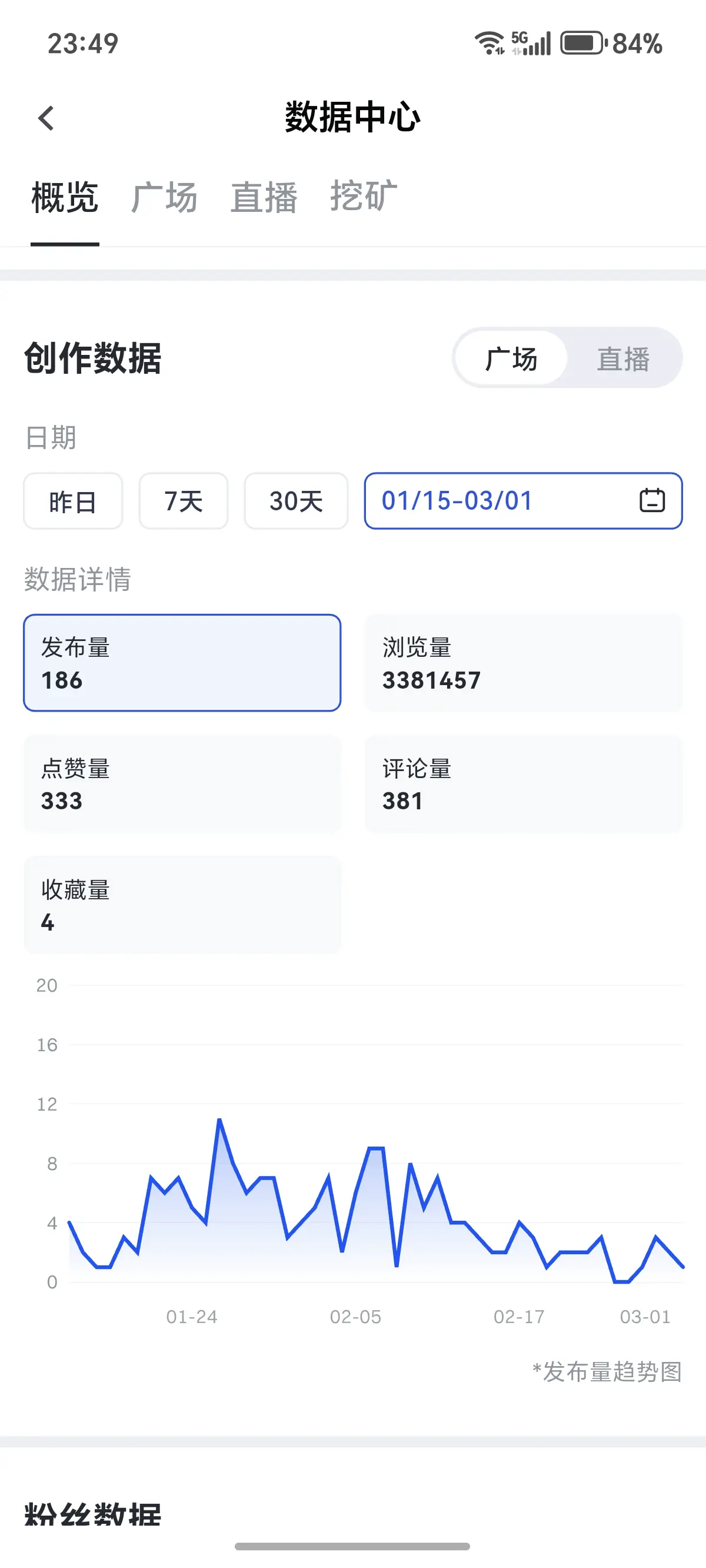Open the calendar icon in date range
This screenshot has width=706, height=1568.
652,500
